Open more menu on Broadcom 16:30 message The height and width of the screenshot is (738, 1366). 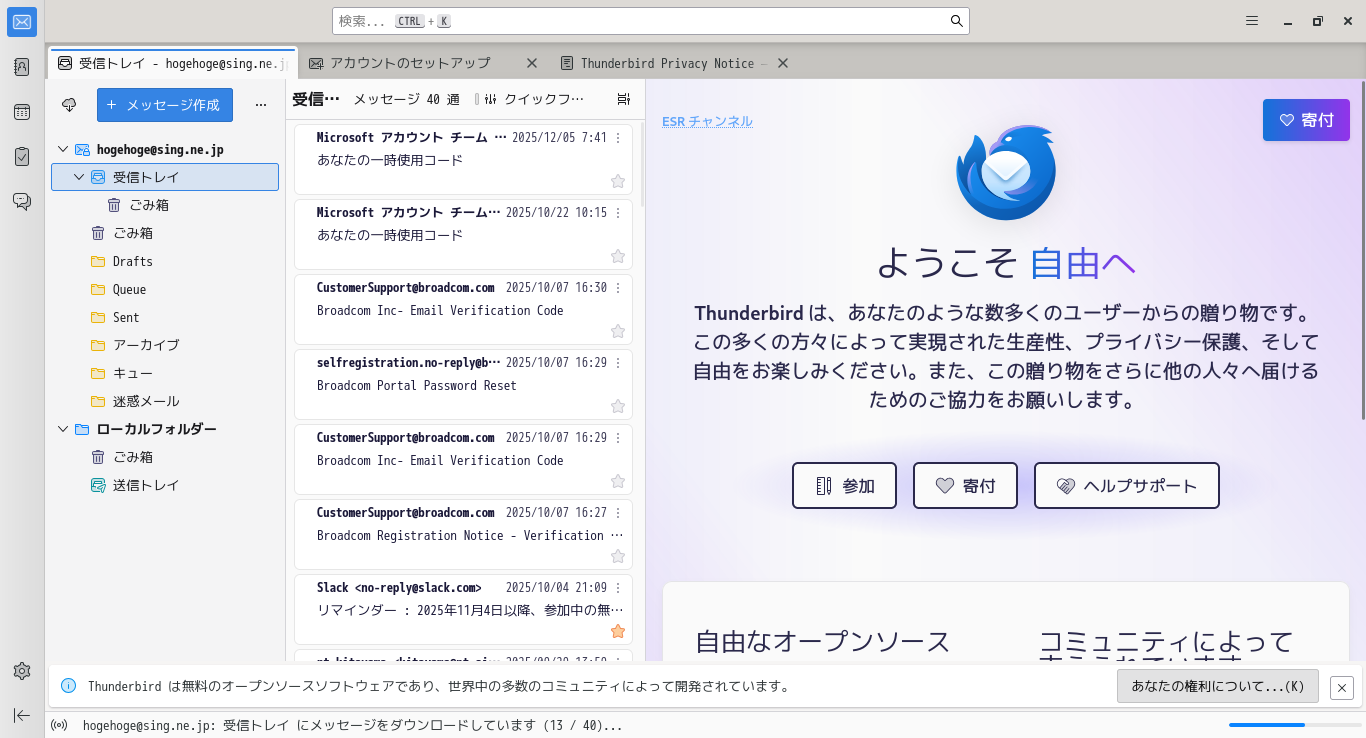pos(618,288)
